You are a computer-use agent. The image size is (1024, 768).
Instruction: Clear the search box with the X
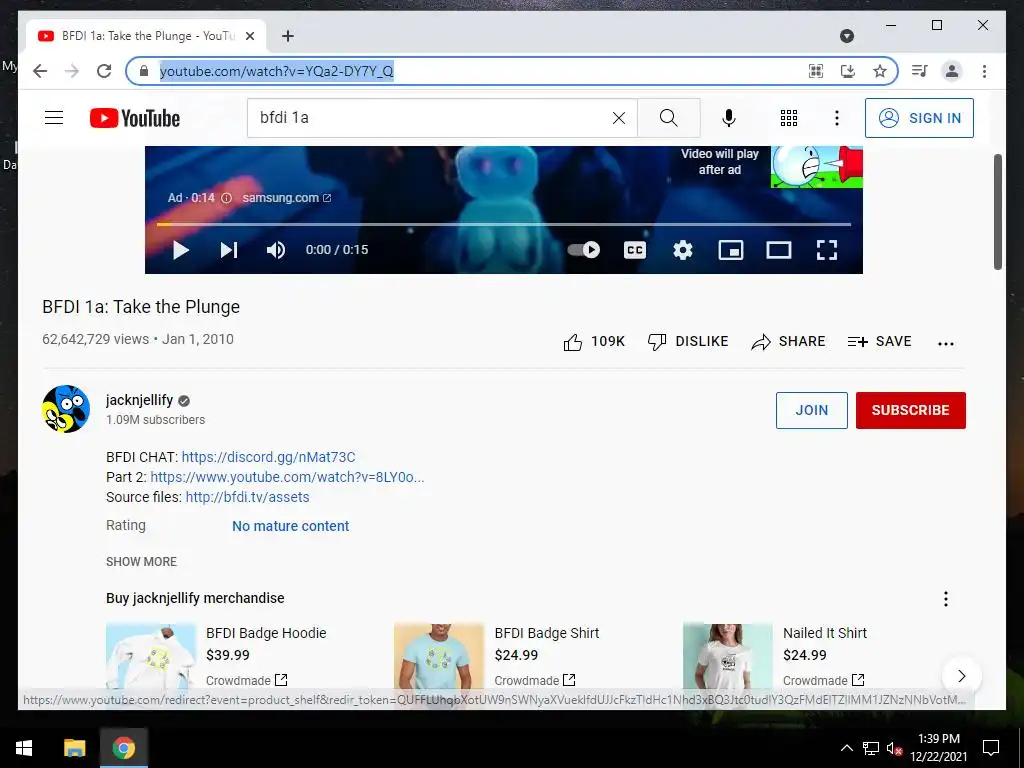[x=618, y=118]
